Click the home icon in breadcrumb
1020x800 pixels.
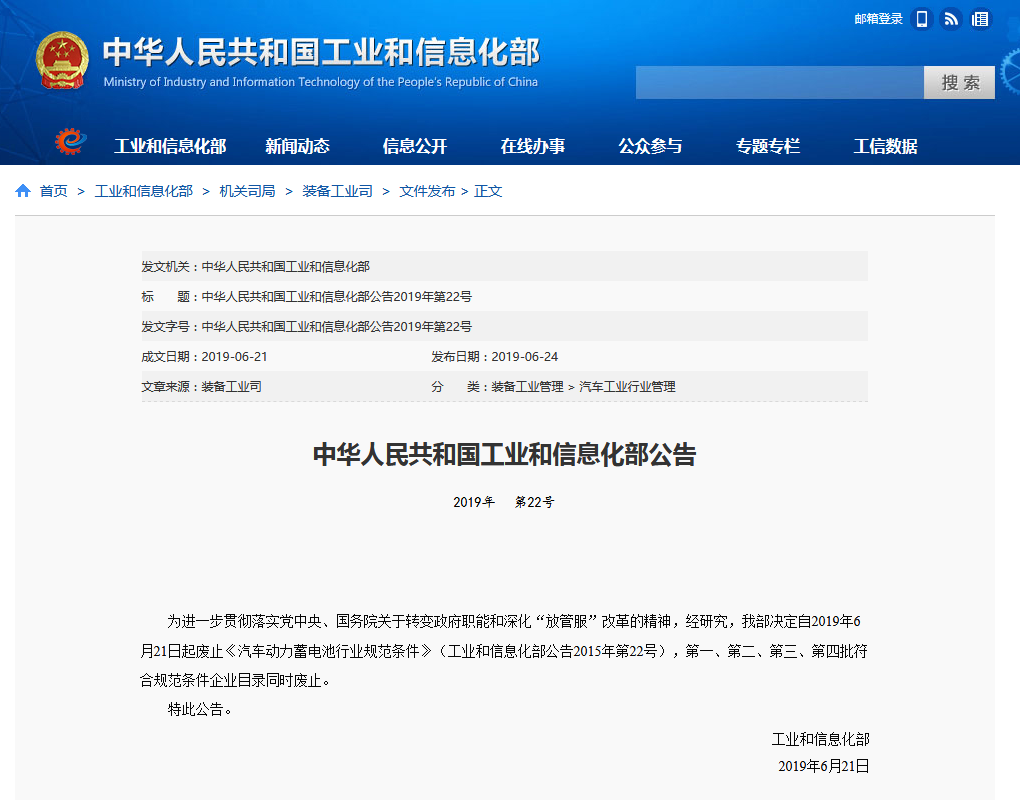tap(23, 191)
